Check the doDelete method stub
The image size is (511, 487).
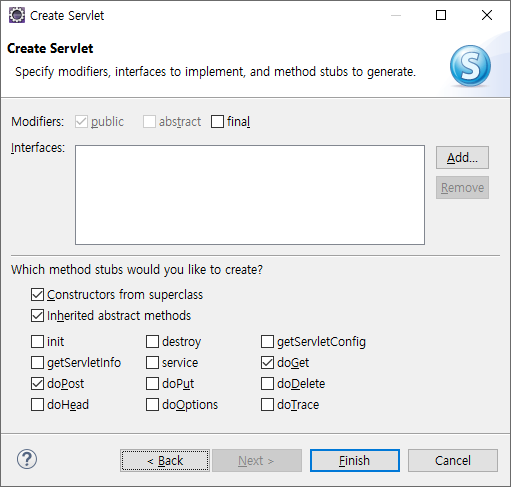click(267, 384)
